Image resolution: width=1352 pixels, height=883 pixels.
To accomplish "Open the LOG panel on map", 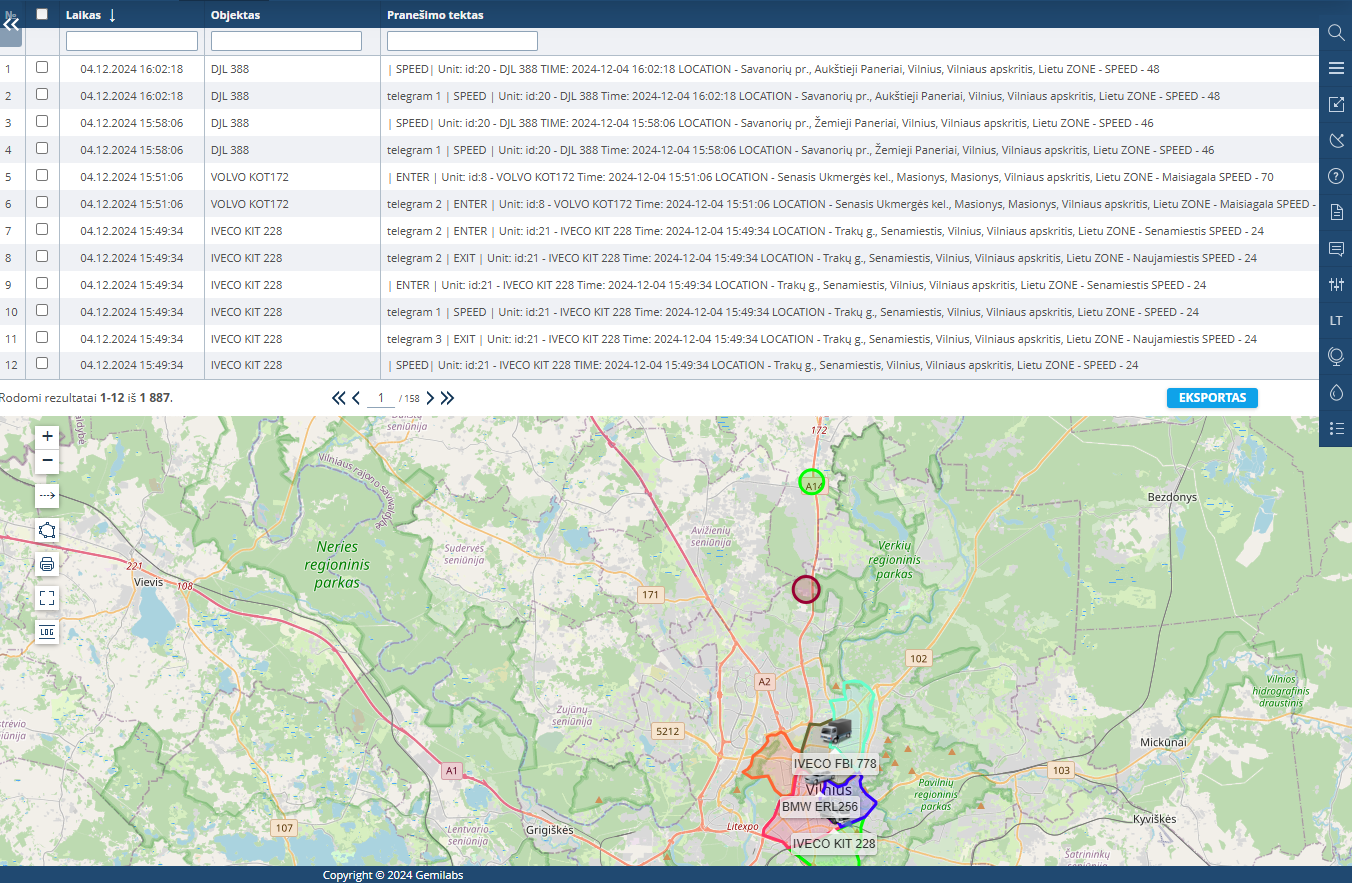I will 47,631.
